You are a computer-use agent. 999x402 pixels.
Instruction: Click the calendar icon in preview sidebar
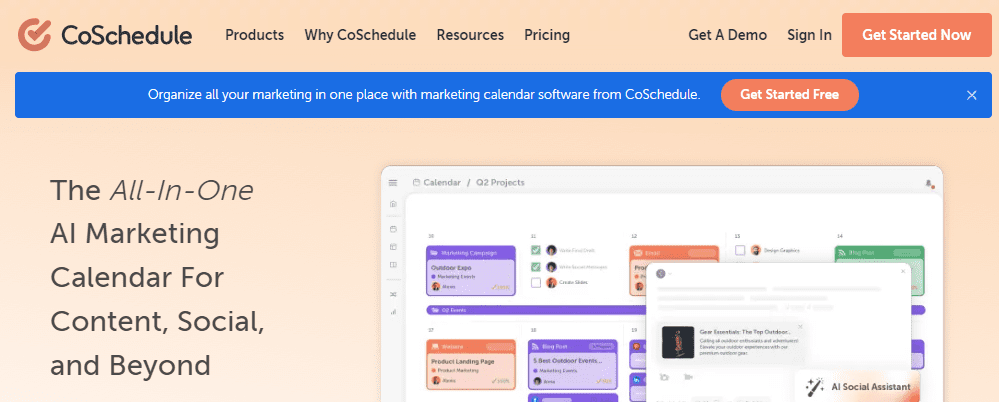click(393, 228)
